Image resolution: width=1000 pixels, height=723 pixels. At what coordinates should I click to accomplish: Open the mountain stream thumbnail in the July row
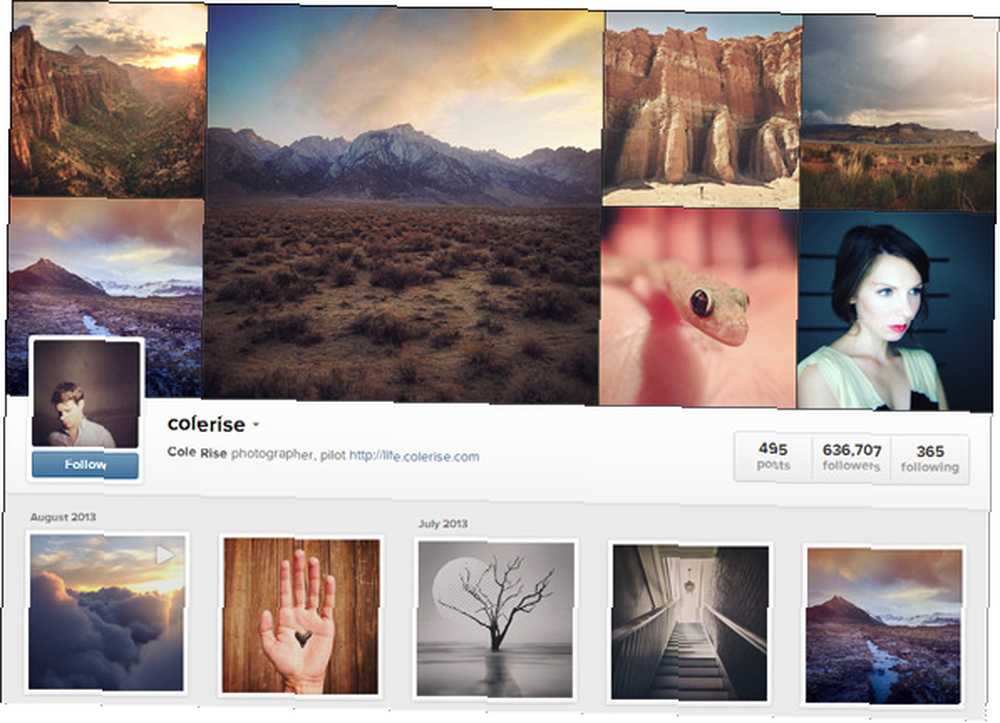click(884, 626)
